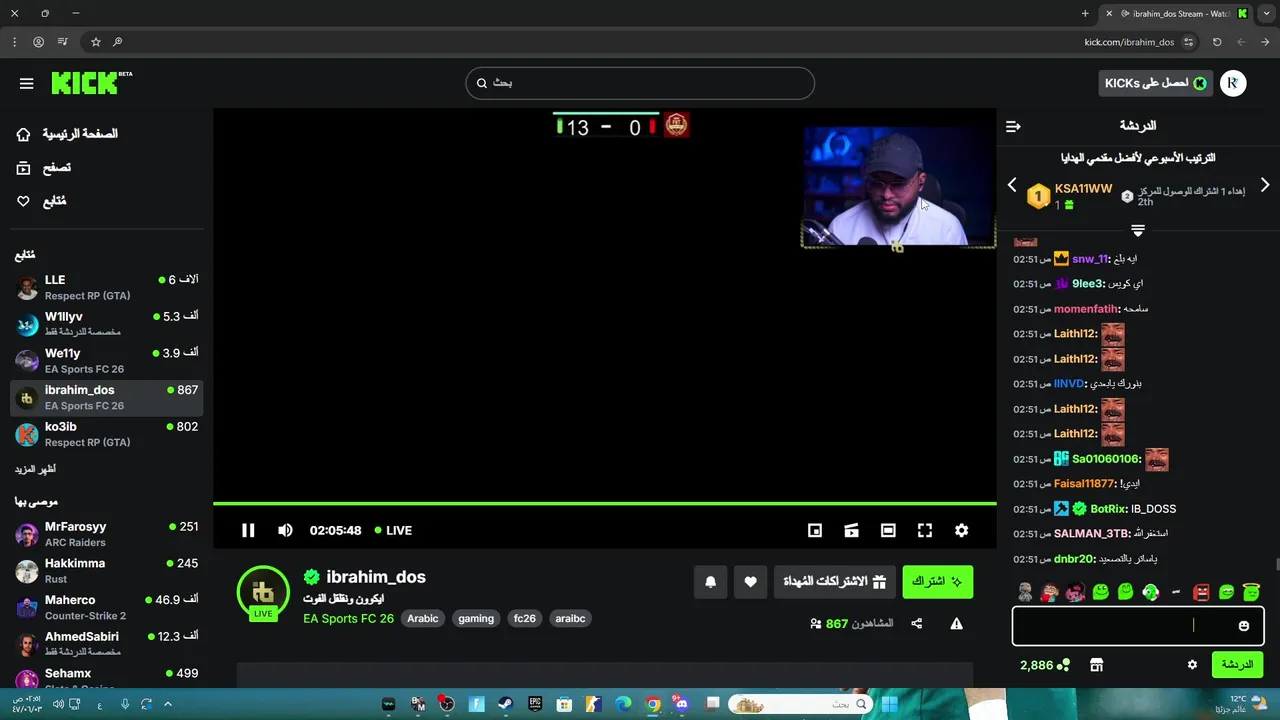Viewport: 1280px width, 720px height.
Task: Click the Arabic tag
Action: tap(423, 618)
